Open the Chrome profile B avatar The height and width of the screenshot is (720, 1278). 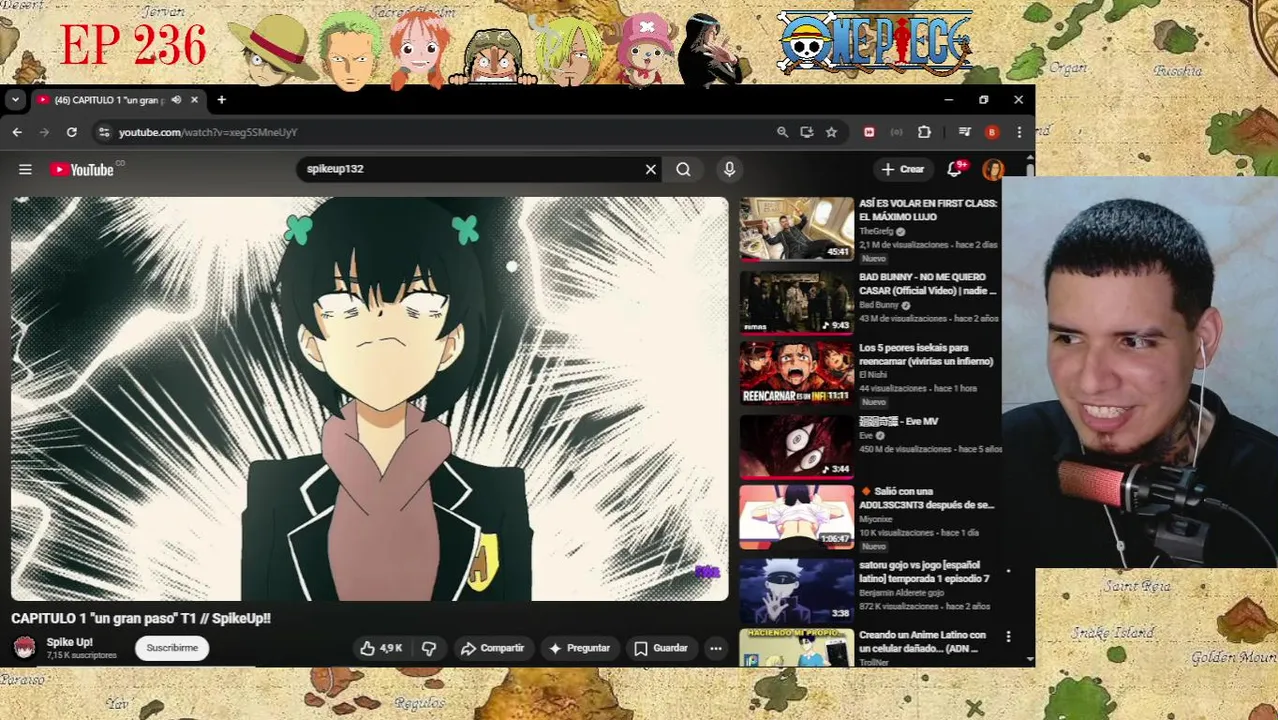(992, 132)
